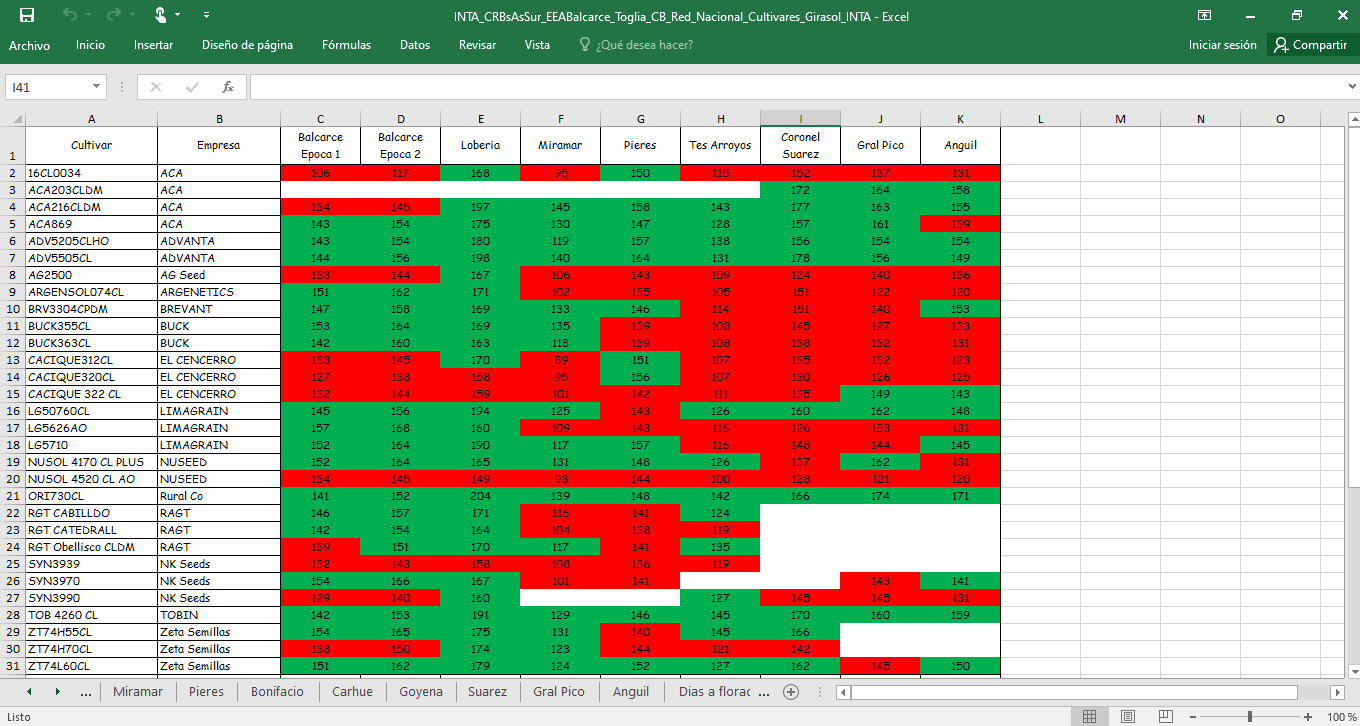1360x726 pixels.
Task: Click cell RGT Obellisco CLDM
Action: coord(91,547)
